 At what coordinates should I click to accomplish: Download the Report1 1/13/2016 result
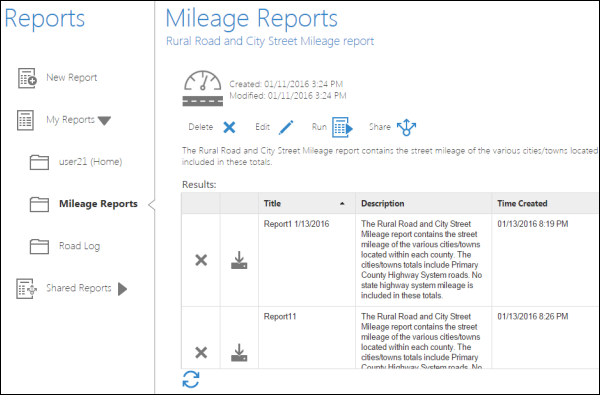tap(239, 260)
